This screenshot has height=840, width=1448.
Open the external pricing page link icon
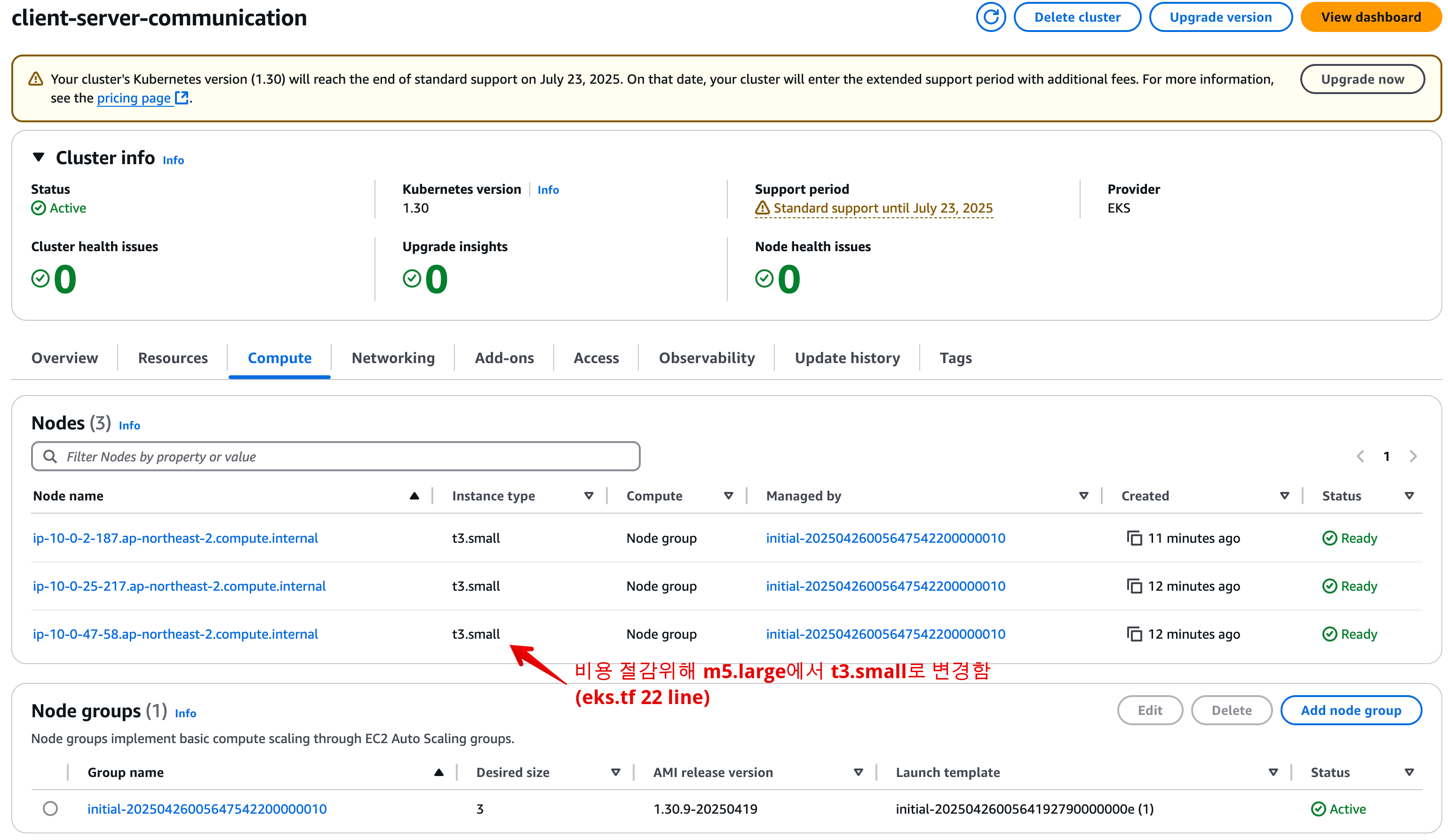click(182, 98)
